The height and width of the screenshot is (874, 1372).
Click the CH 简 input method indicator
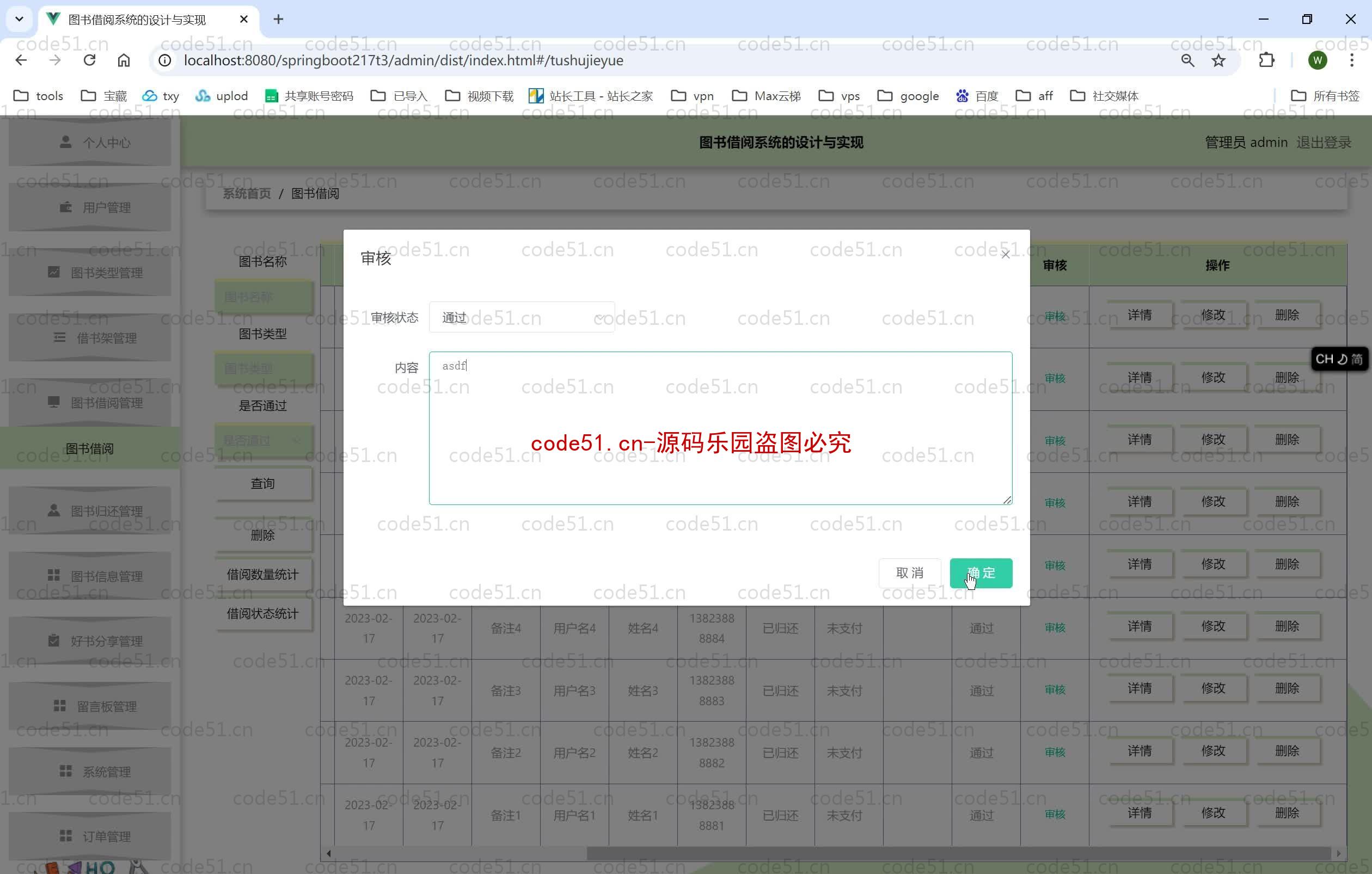(1339, 359)
